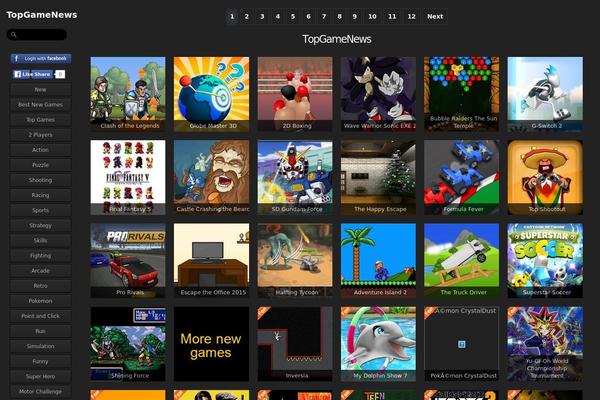Open My Dolphin Show 7
Viewport: 600px width, 400px height.
[378, 344]
